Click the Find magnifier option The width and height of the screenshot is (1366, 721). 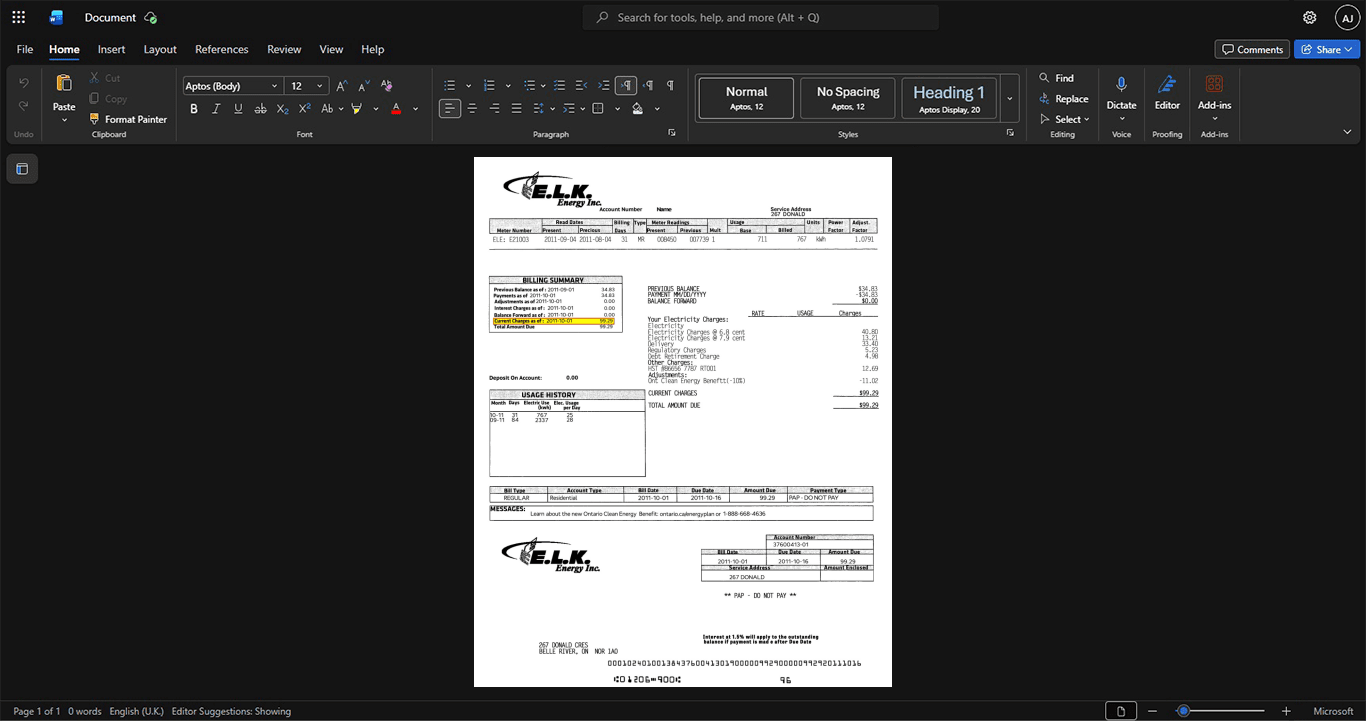(x=1057, y=78)
